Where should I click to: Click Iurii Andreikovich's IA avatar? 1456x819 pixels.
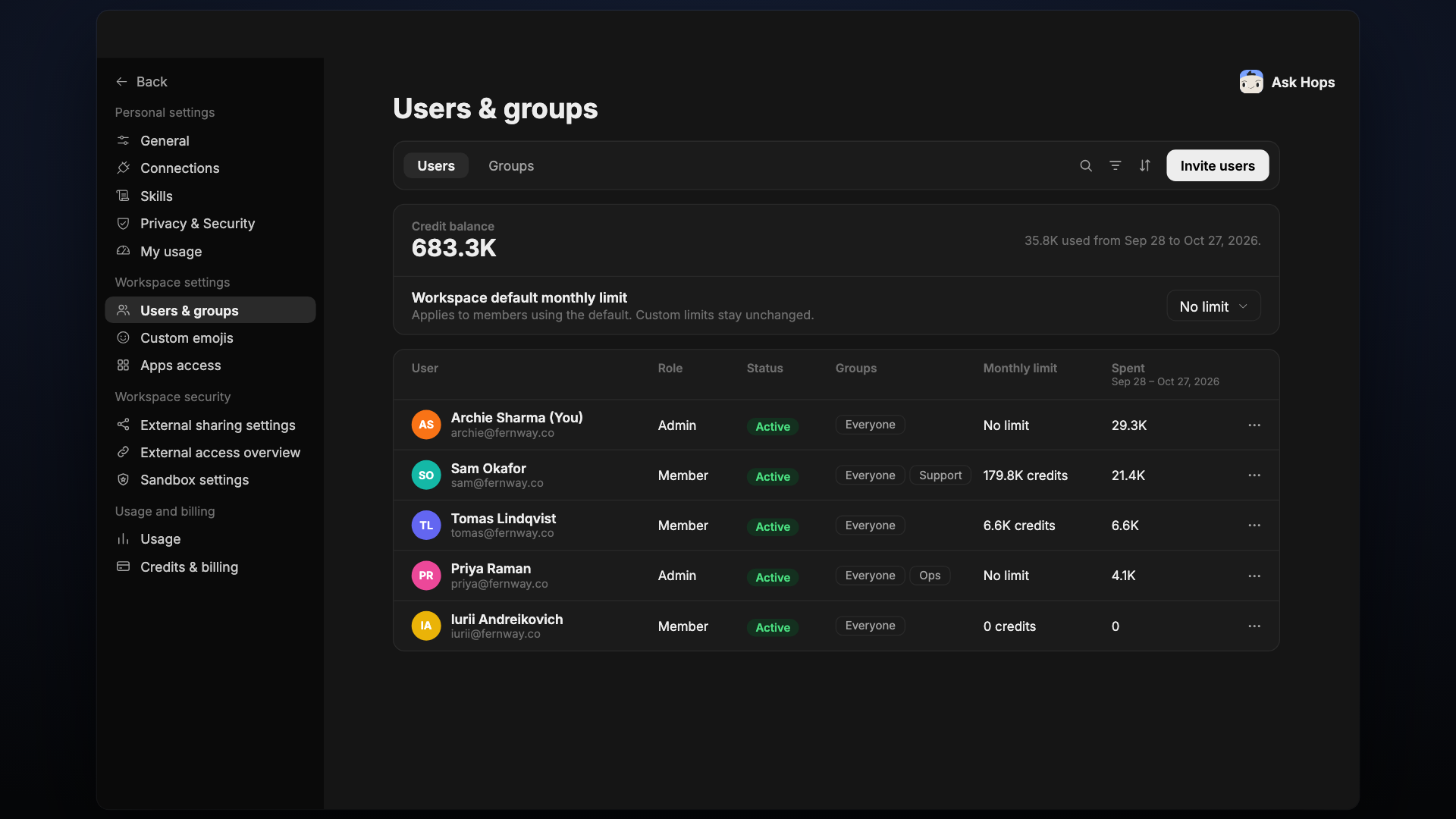coord(426,626)
